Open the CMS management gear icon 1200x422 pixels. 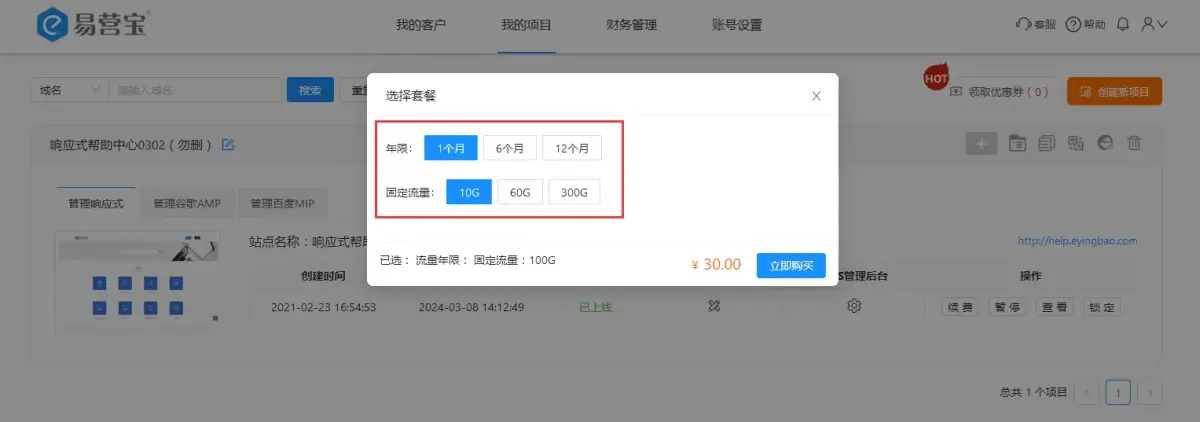pyautogui.click(x=854, y=307)
